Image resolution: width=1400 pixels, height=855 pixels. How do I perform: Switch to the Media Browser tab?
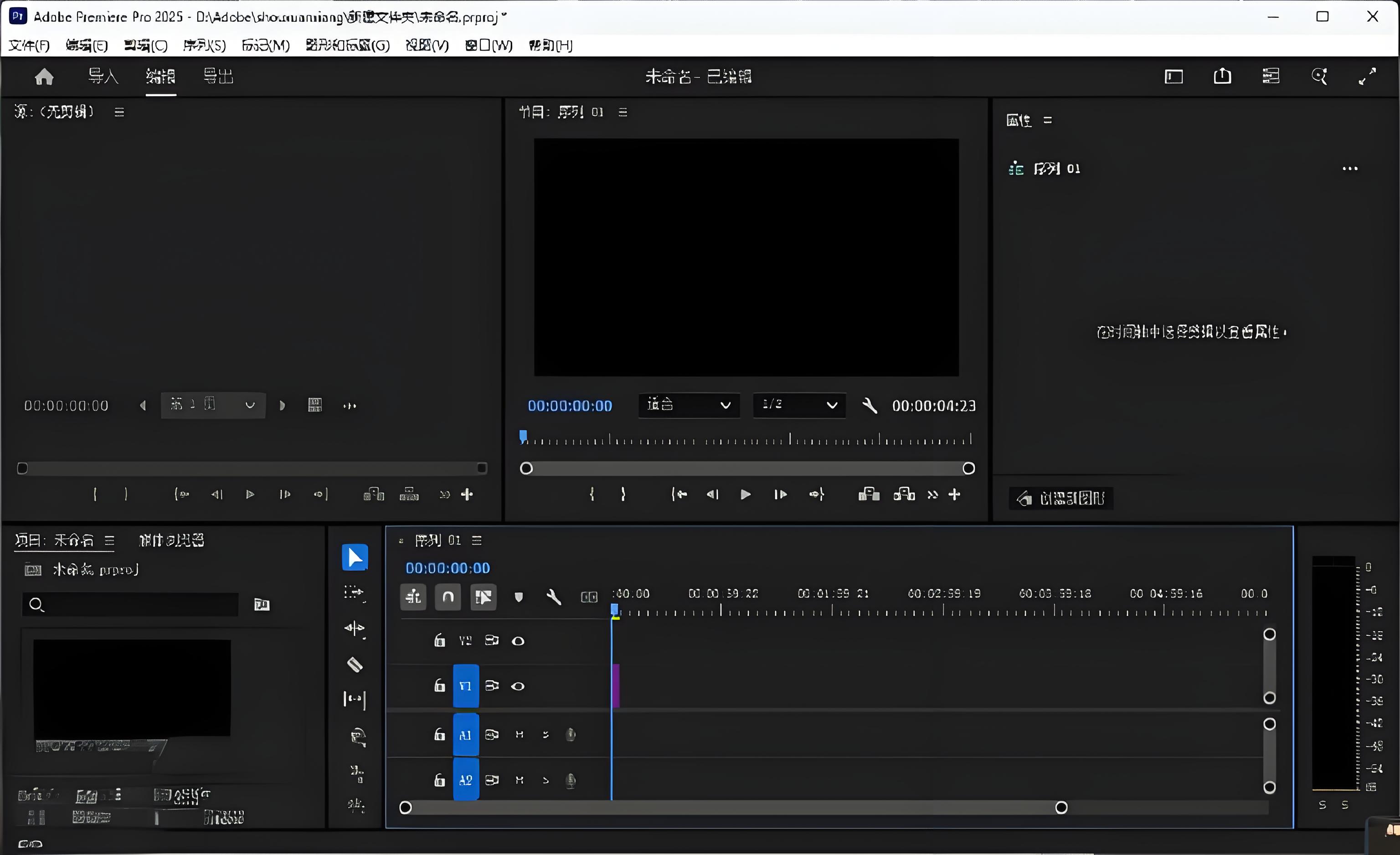point(172,540)
